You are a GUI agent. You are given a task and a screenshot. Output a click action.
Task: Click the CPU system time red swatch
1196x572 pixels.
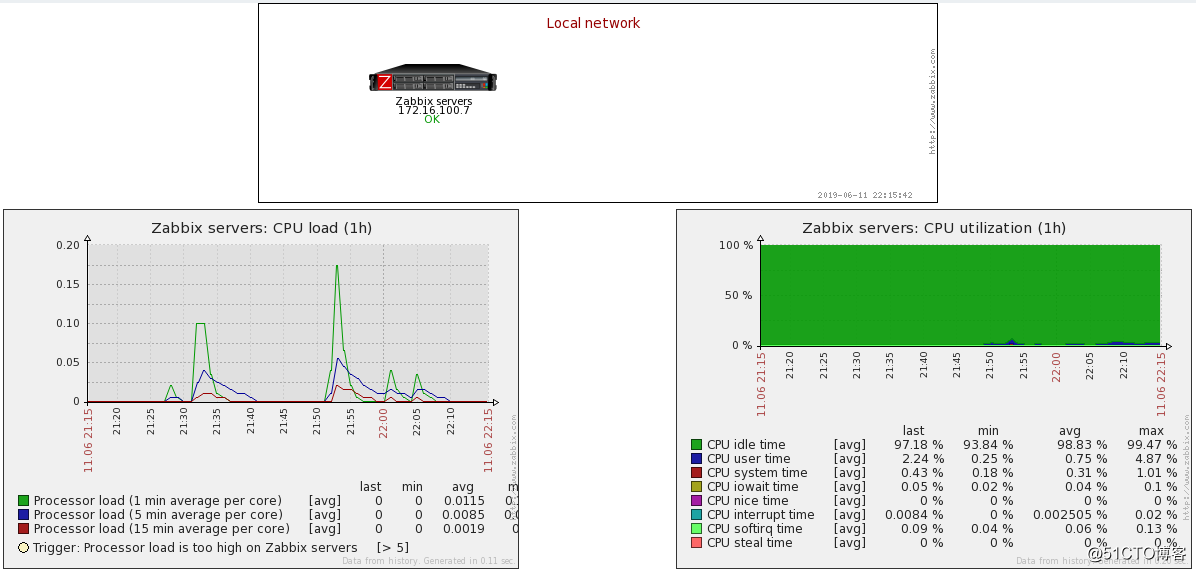coord(696,473)
